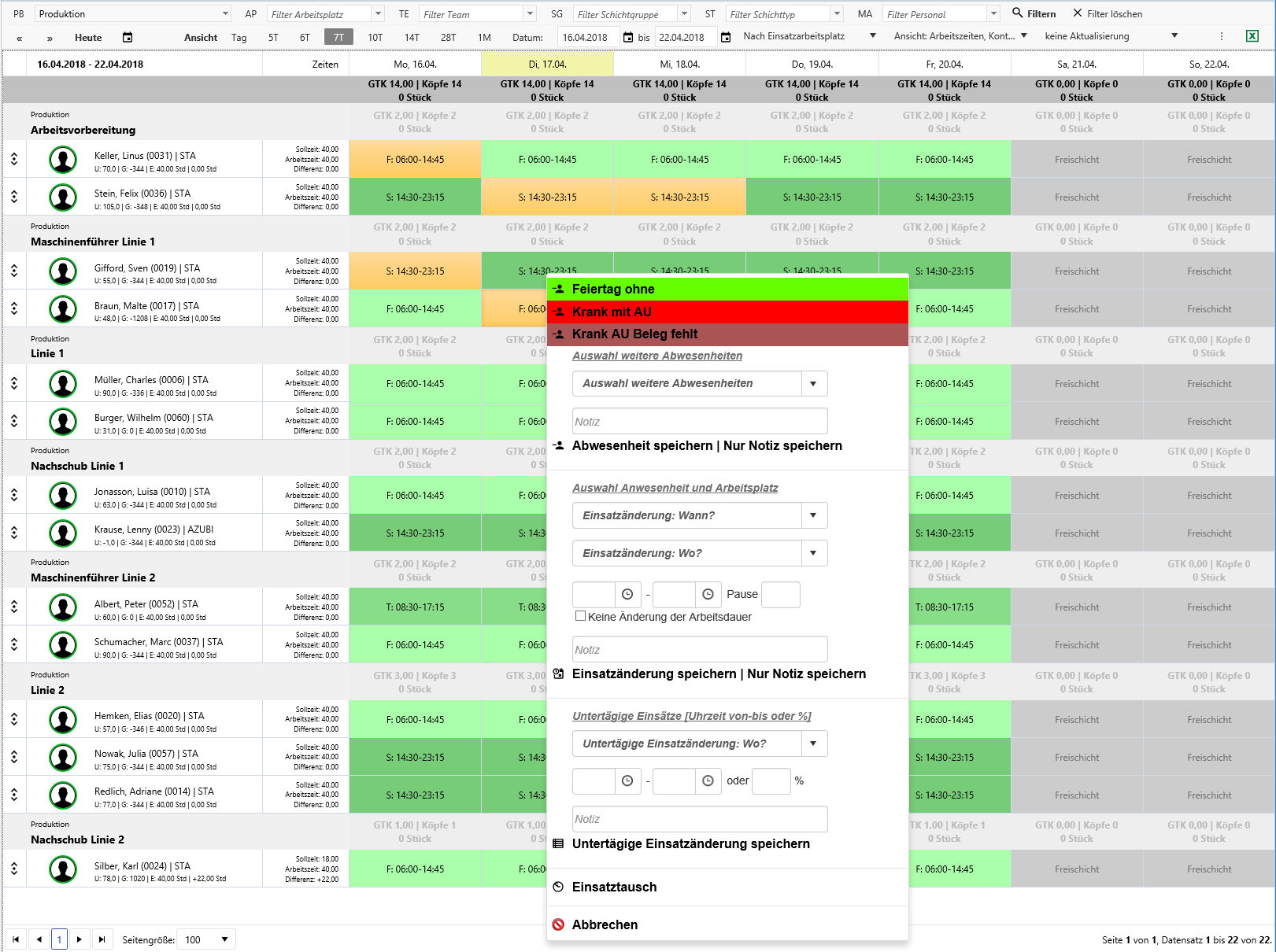
Task: Switch view to 7T
Action: click(338, 37)
